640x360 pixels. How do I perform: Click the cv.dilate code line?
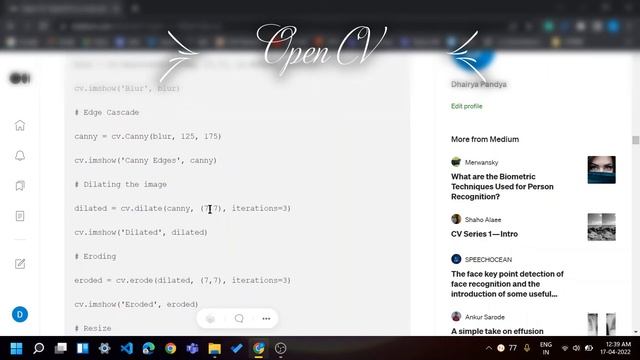coord(182,208)
